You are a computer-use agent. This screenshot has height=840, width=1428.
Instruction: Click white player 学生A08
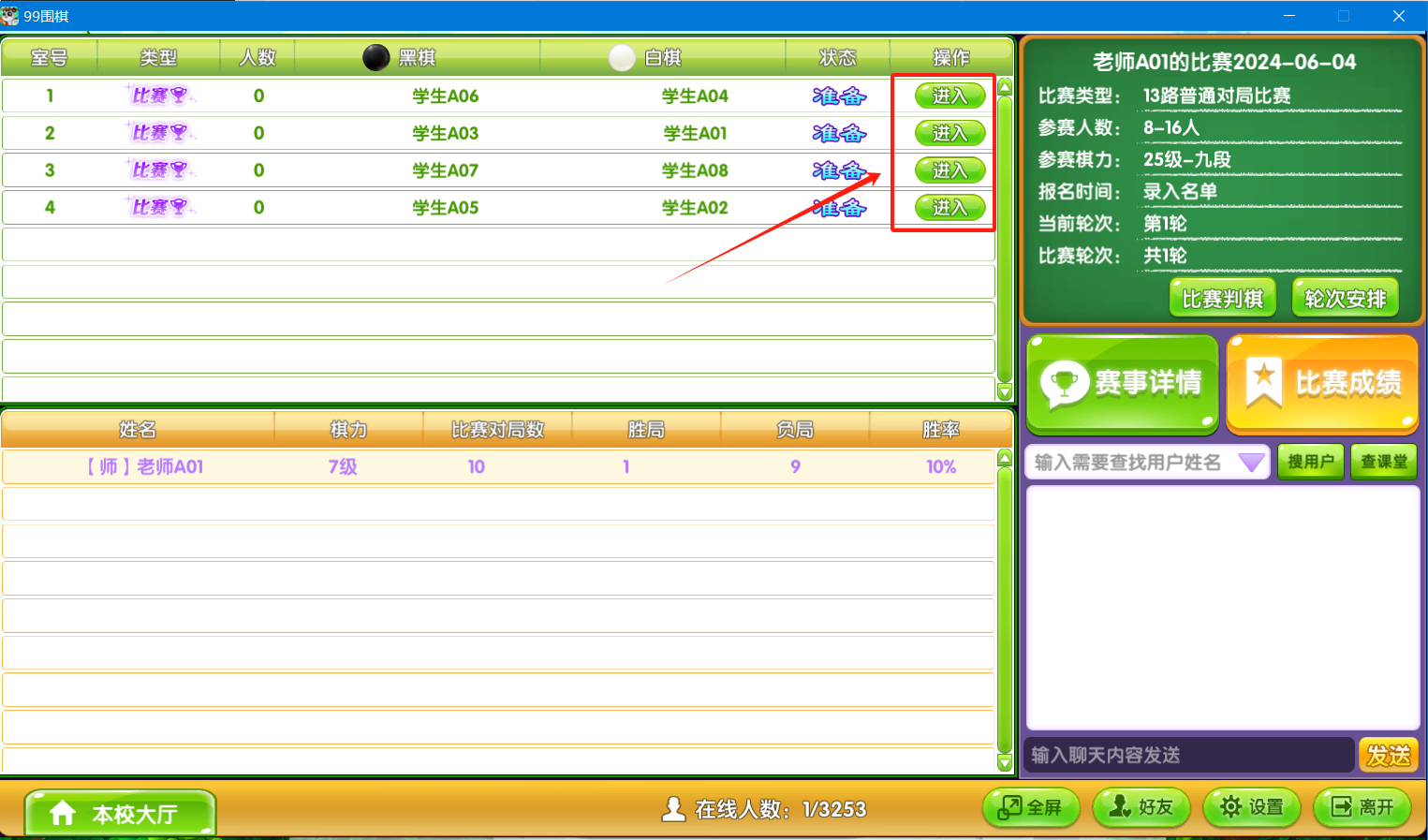coord(695,170)
